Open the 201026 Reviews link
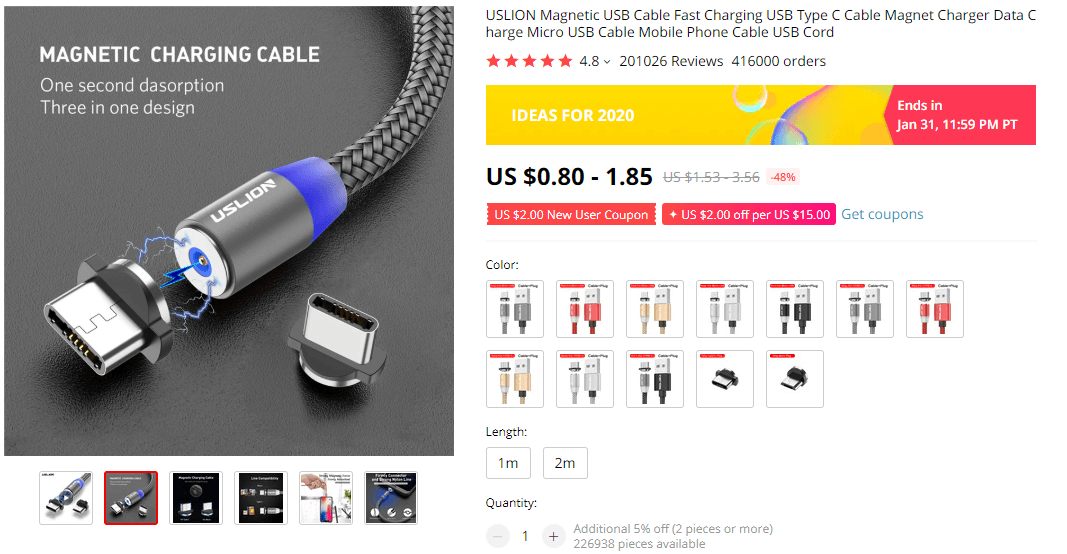The height and width of the screenshot is (554, 1067). 671,61
